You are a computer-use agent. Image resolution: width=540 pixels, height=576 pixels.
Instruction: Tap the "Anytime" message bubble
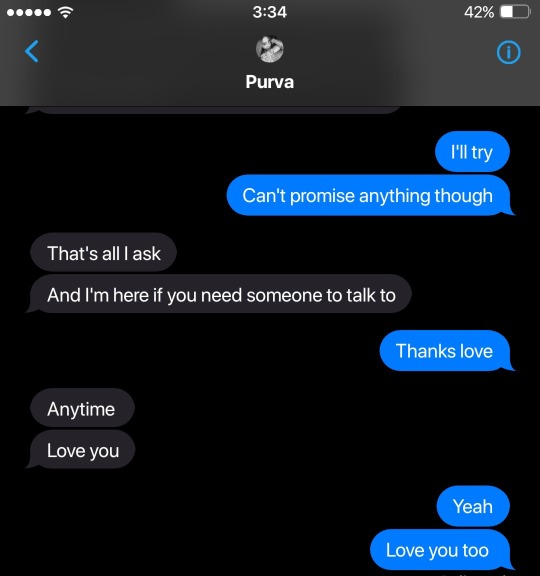coord(82,408)
